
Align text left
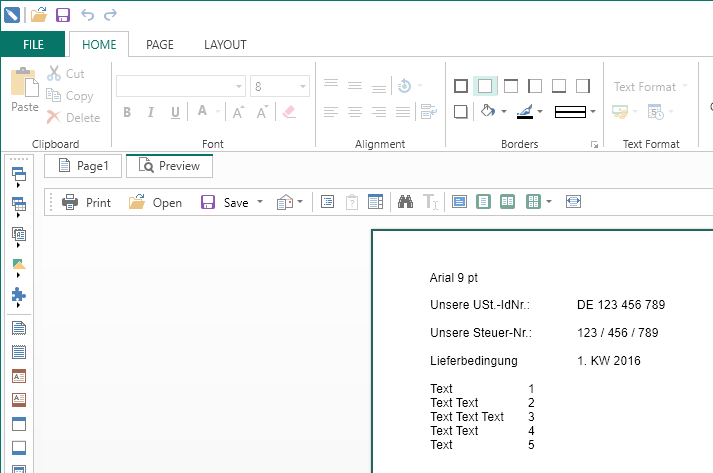tap(331, 112)
